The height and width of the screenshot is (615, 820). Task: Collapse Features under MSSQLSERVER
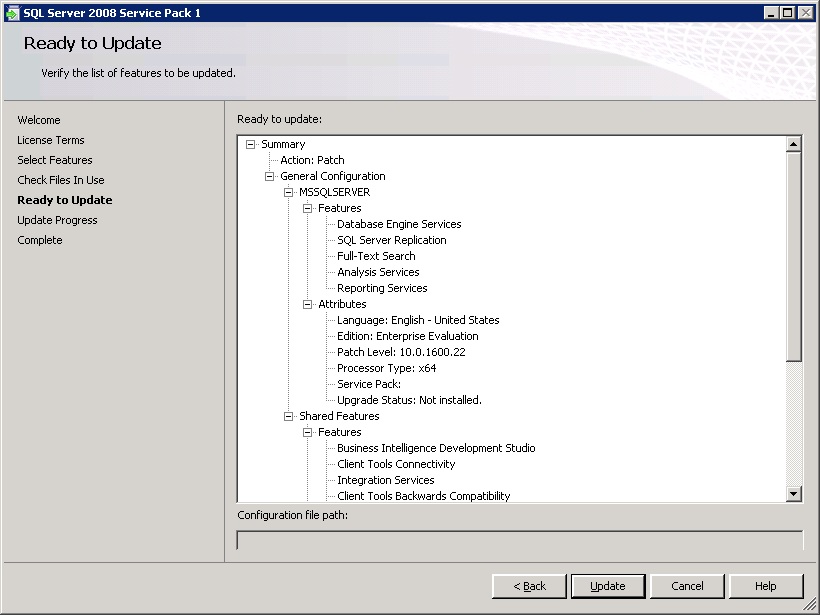tap(308, 208)
